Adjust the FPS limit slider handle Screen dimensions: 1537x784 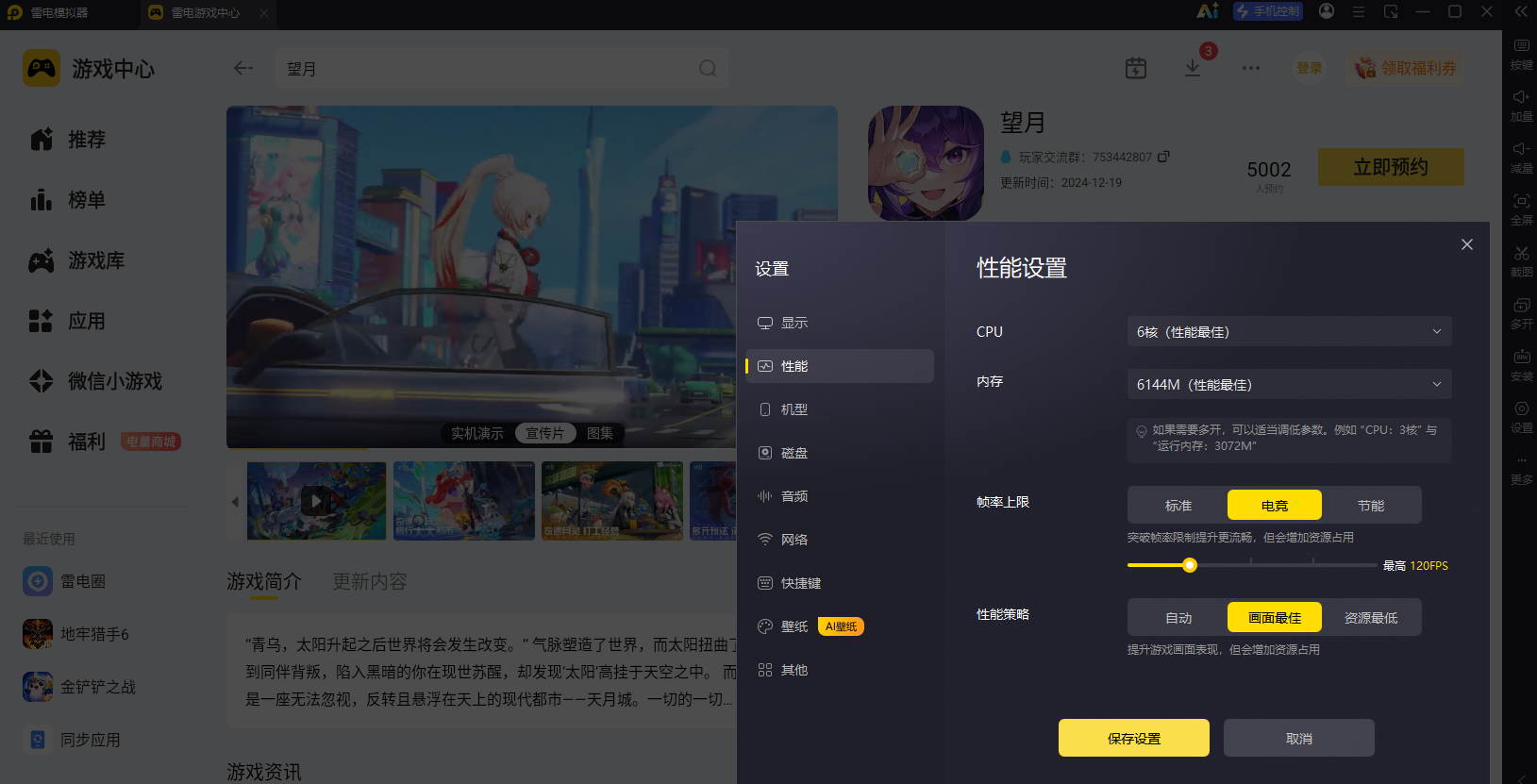pos(1190,565)
